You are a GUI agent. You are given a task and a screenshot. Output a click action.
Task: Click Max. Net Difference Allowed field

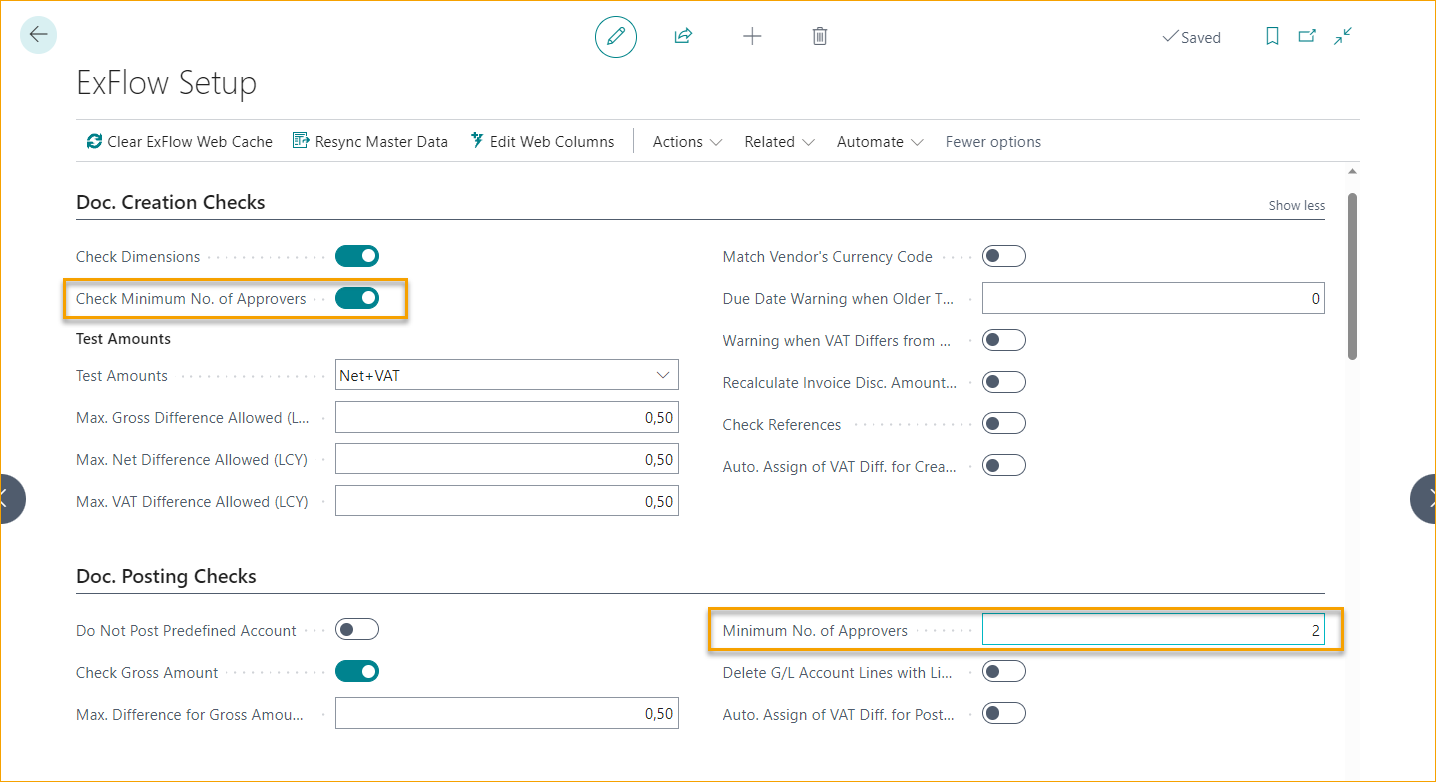point(507,460)
